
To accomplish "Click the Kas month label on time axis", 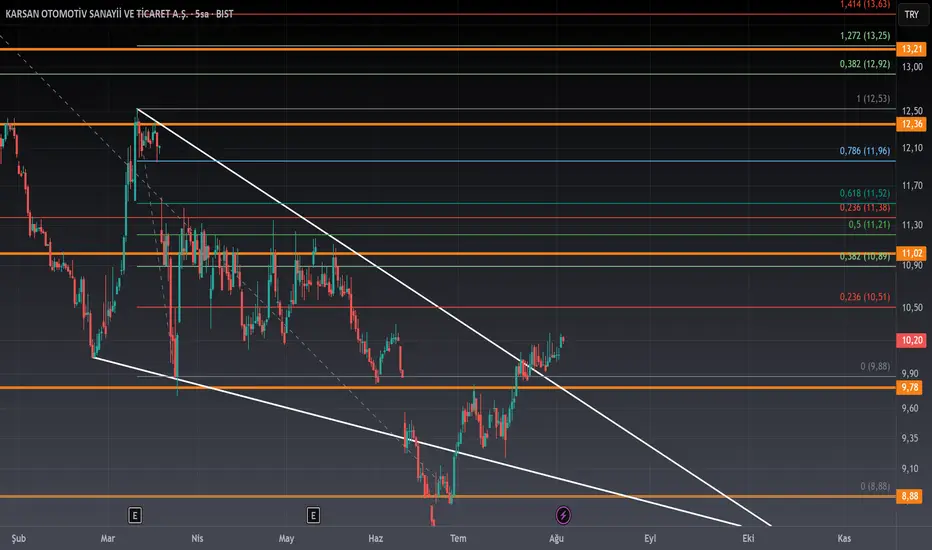I will pyautogui.click(x=844, y=539).
